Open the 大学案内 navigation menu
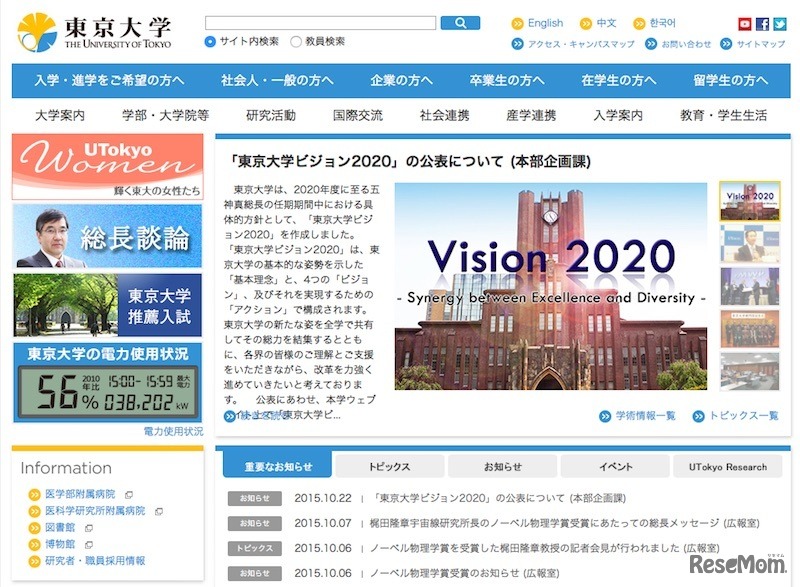Screen dimensions: 800x587 (x=60, y=116)
